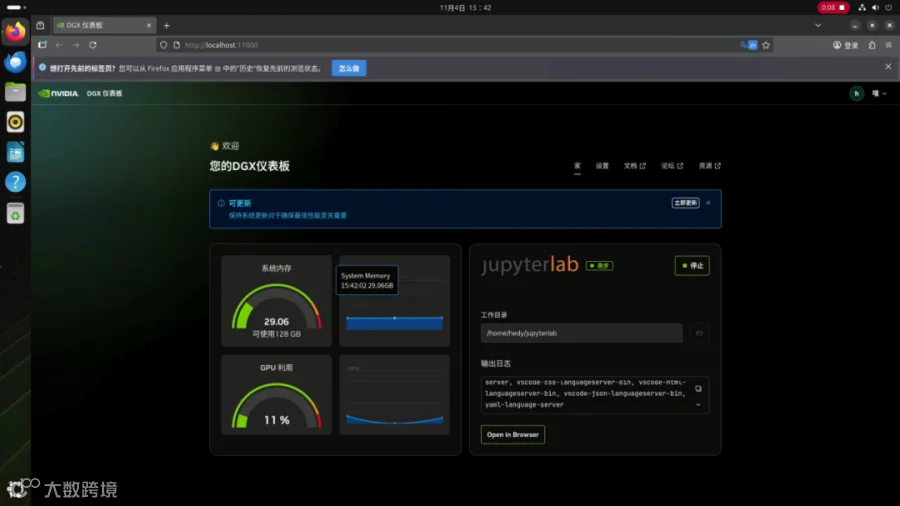Screen dimensions: 900x506
Task: Switch to the 家 home tab
Action: point(577,166)
